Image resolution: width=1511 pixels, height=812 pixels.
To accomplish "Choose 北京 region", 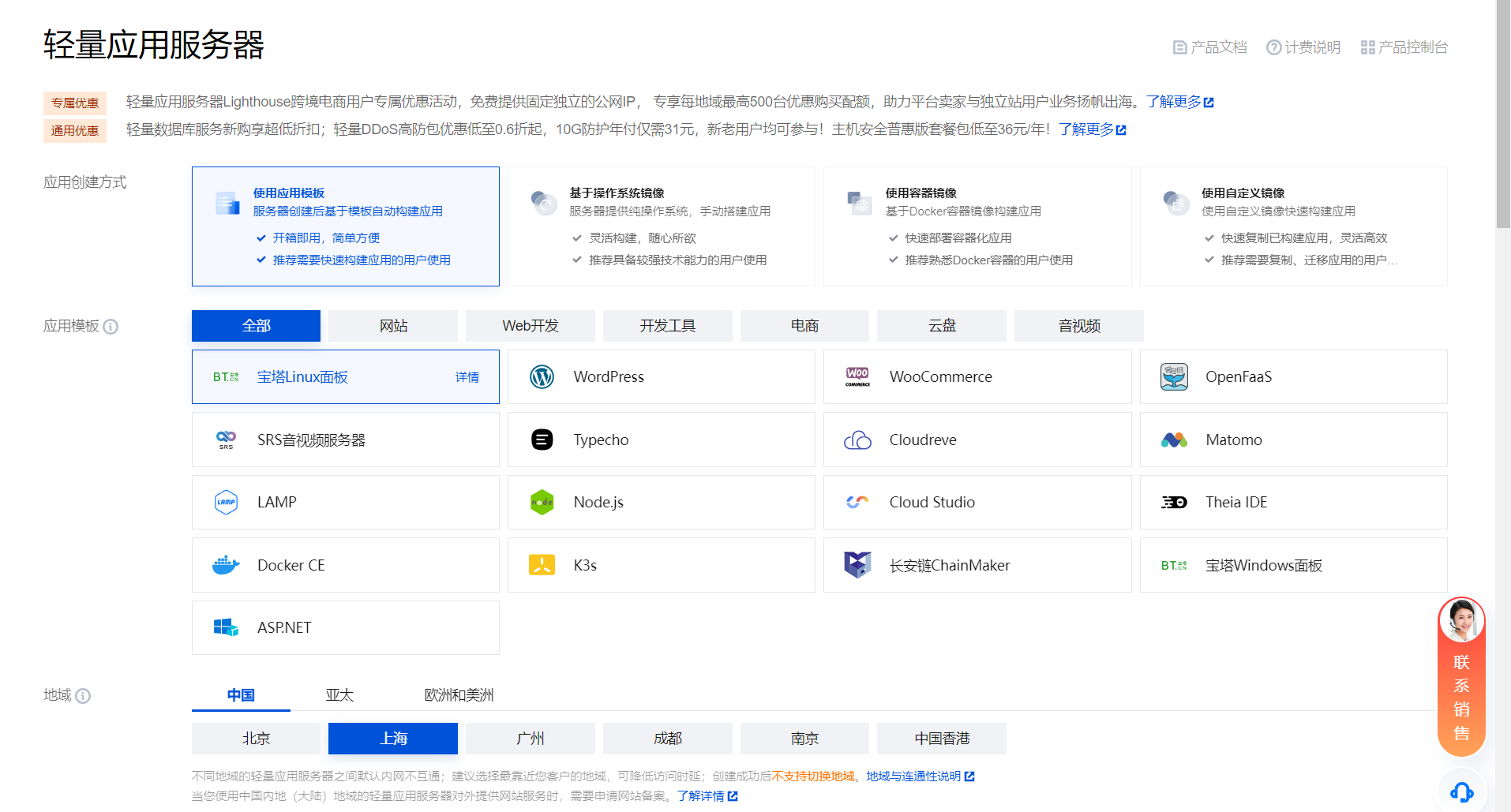I will pyautogui.click(x=256, y=739).
